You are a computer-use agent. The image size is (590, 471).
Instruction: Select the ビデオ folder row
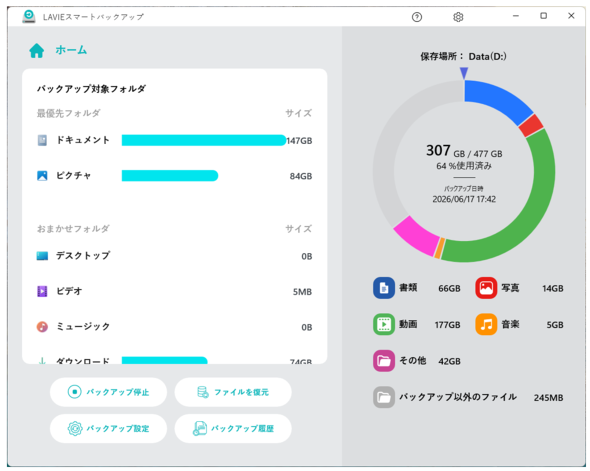point(174,292)
